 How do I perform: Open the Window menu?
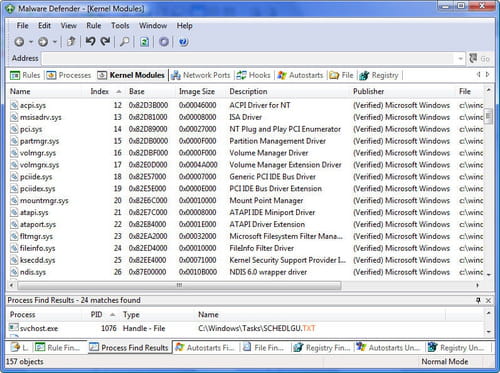tap(153, 26)
